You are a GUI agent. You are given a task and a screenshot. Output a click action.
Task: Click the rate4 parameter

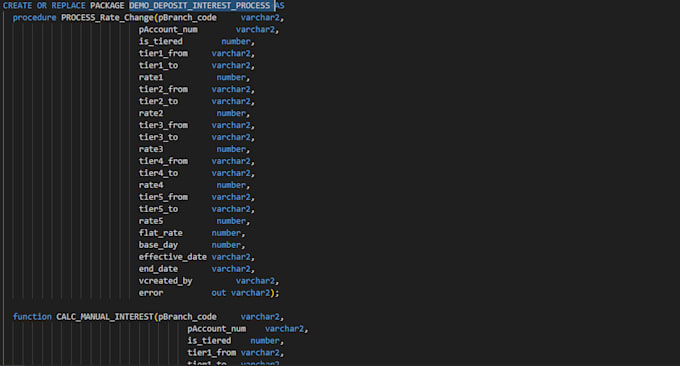151,185
